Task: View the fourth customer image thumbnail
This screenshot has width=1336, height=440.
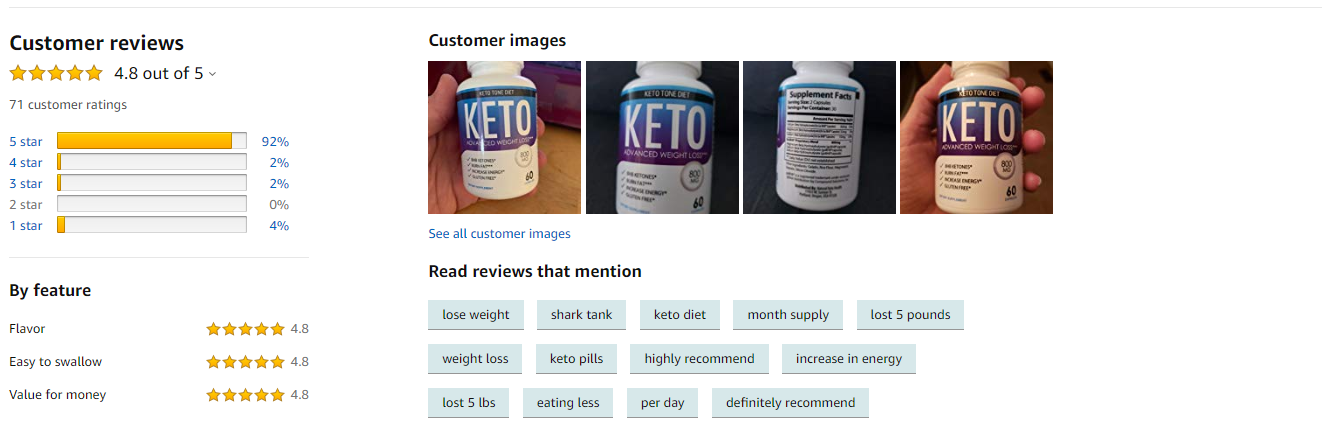Action: coord(976,137)
